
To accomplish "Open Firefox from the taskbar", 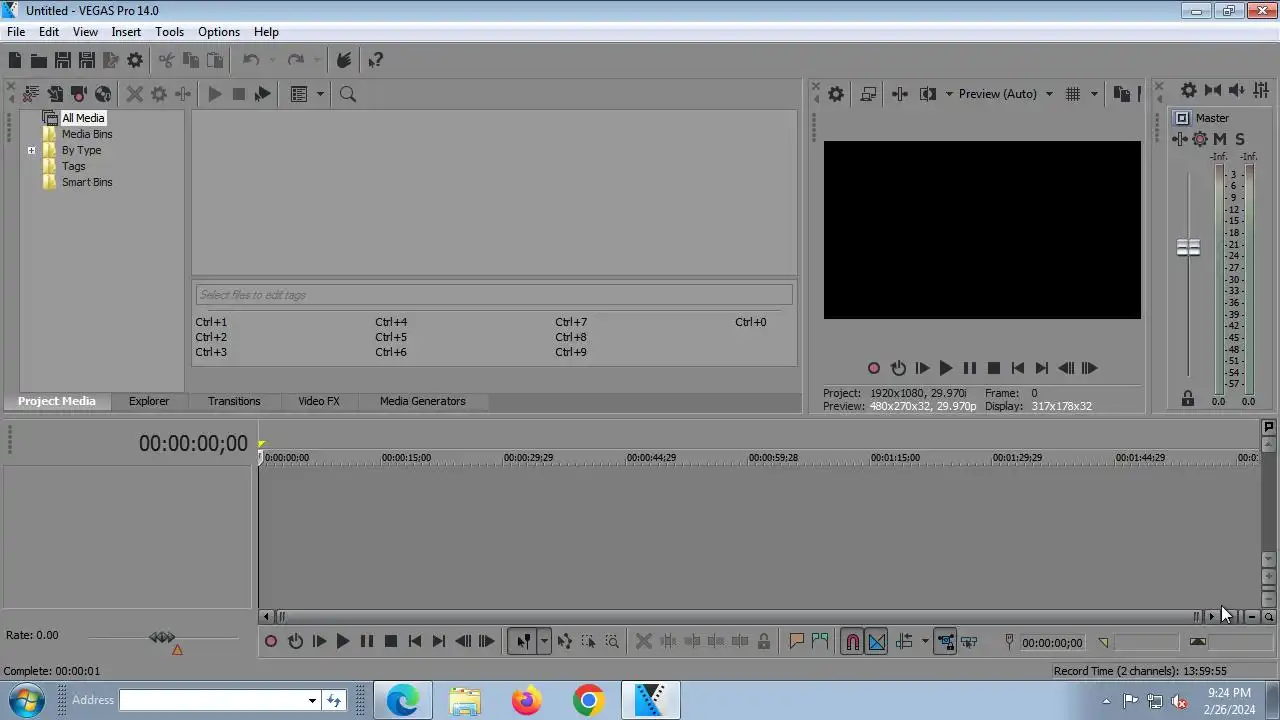I will pos(527,701).
